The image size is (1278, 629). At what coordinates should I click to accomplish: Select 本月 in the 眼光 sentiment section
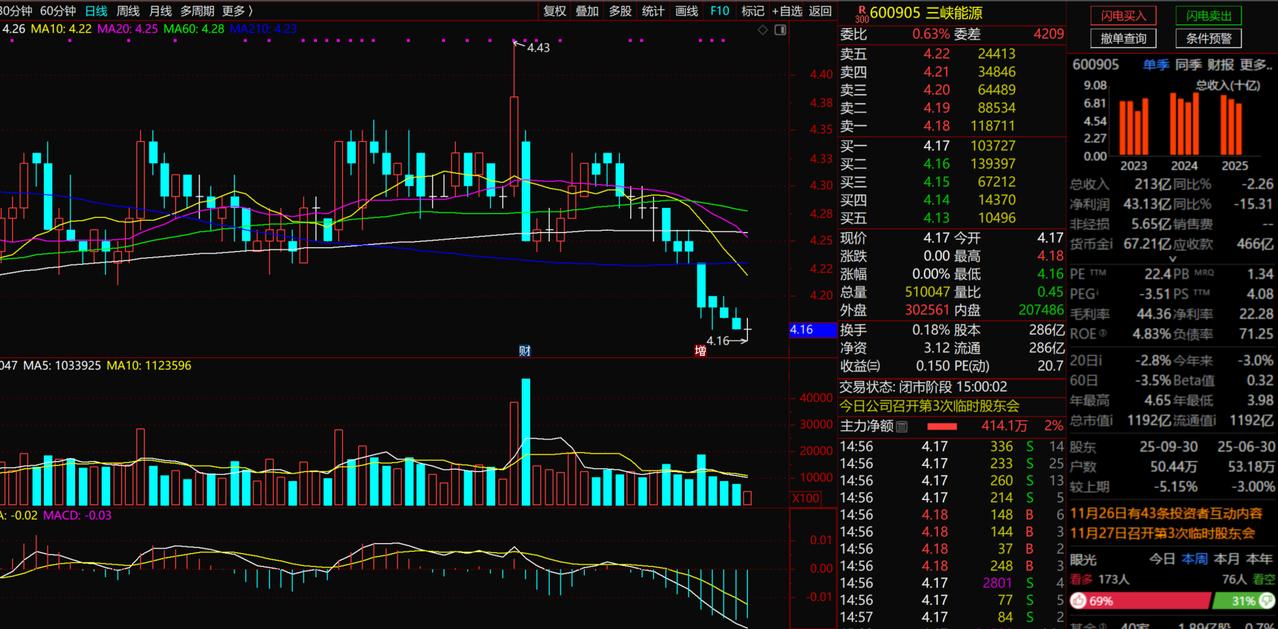(x=1227, y=559)
